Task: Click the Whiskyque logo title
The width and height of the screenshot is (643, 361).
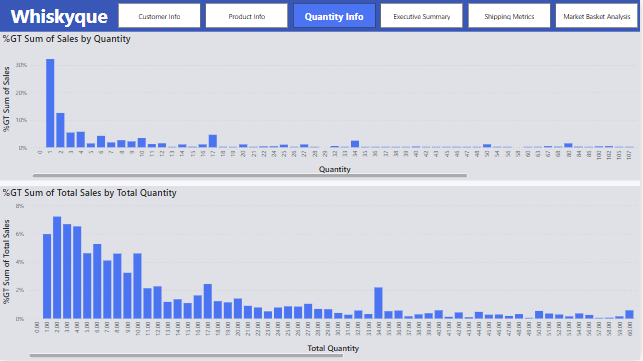Action: (x=59, y=16)
